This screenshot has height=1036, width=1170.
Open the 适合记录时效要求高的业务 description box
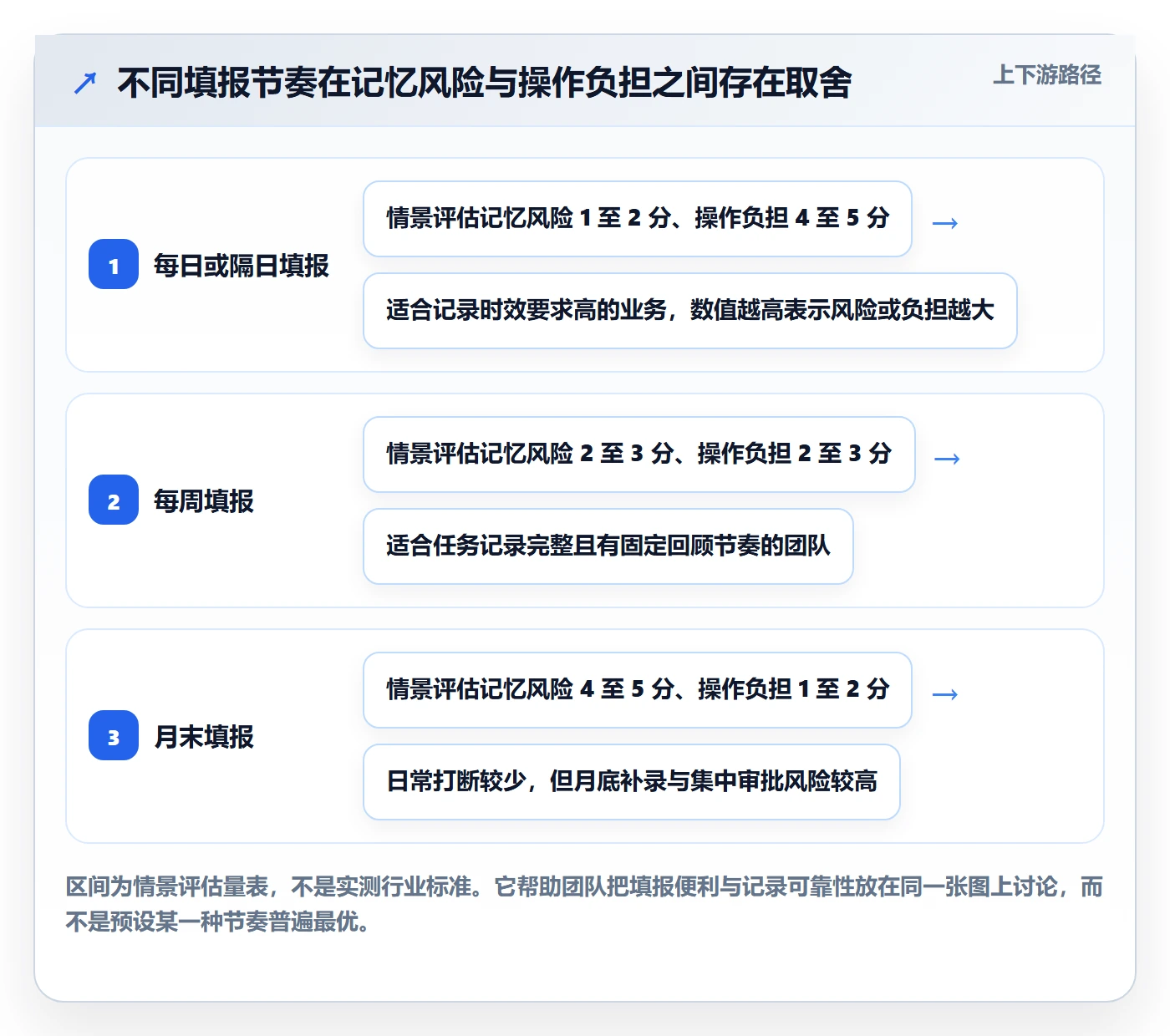[x=690, y=311]
